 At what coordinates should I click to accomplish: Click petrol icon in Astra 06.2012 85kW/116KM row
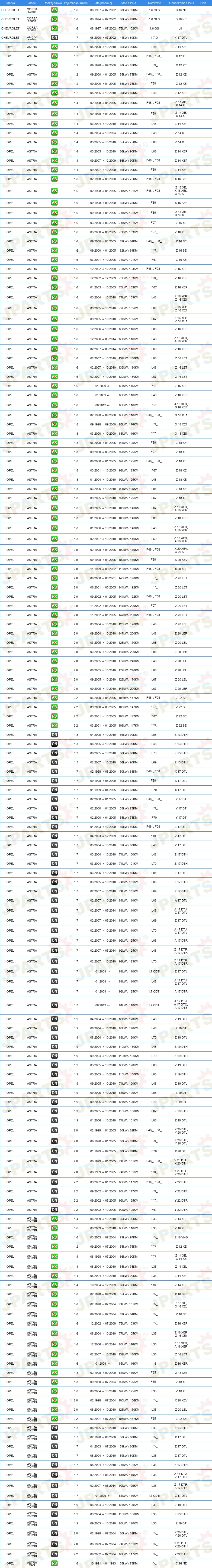coord(54,405)
